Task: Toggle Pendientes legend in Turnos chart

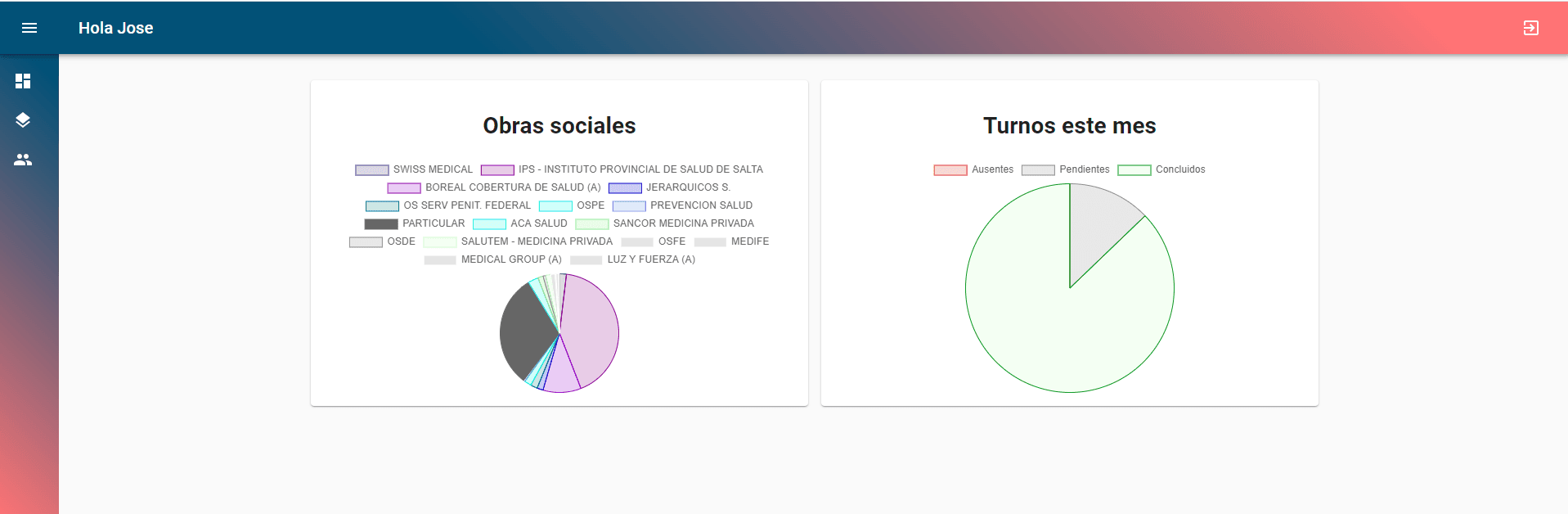Action: [1066, 169]
